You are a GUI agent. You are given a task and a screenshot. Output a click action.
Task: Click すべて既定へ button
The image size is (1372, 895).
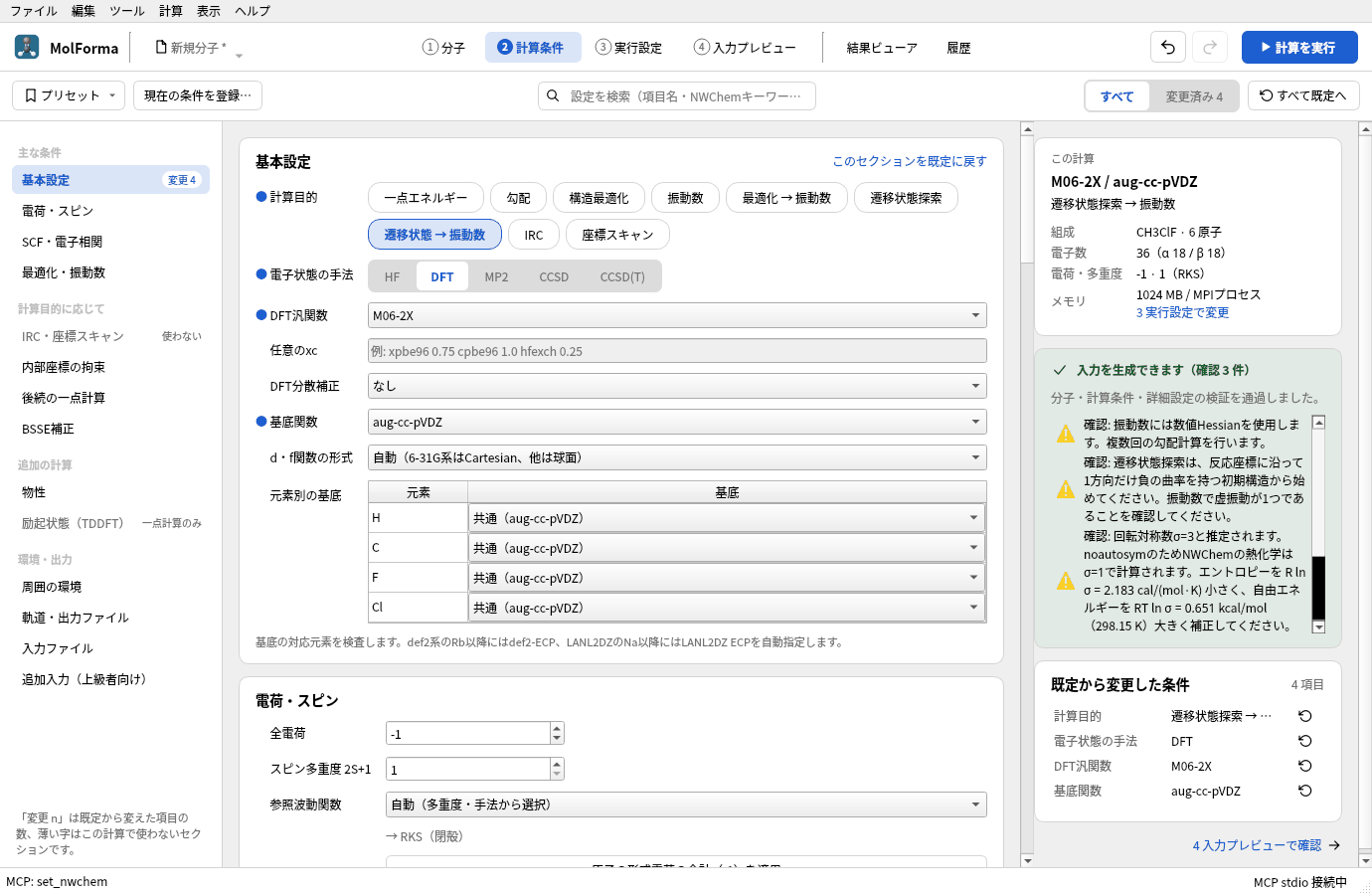[x=1303, y=95]
